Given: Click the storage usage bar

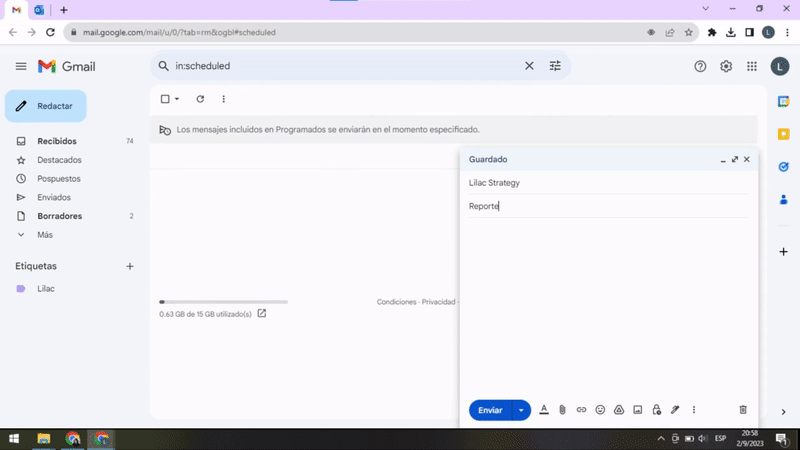Looking at the screenshot, I should (x=223, y=302).
